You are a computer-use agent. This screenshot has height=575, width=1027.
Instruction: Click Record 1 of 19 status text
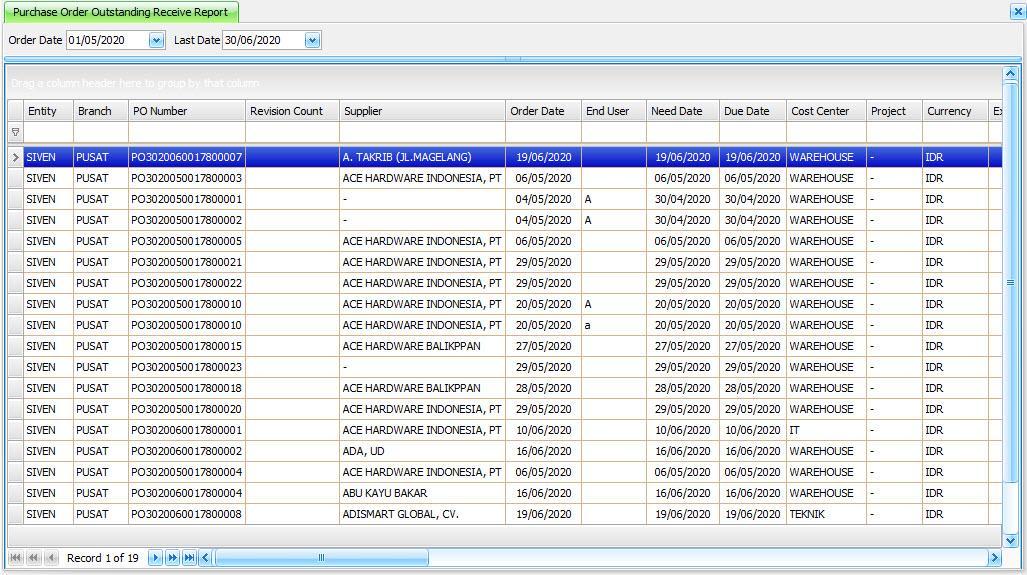pos(103,558)
